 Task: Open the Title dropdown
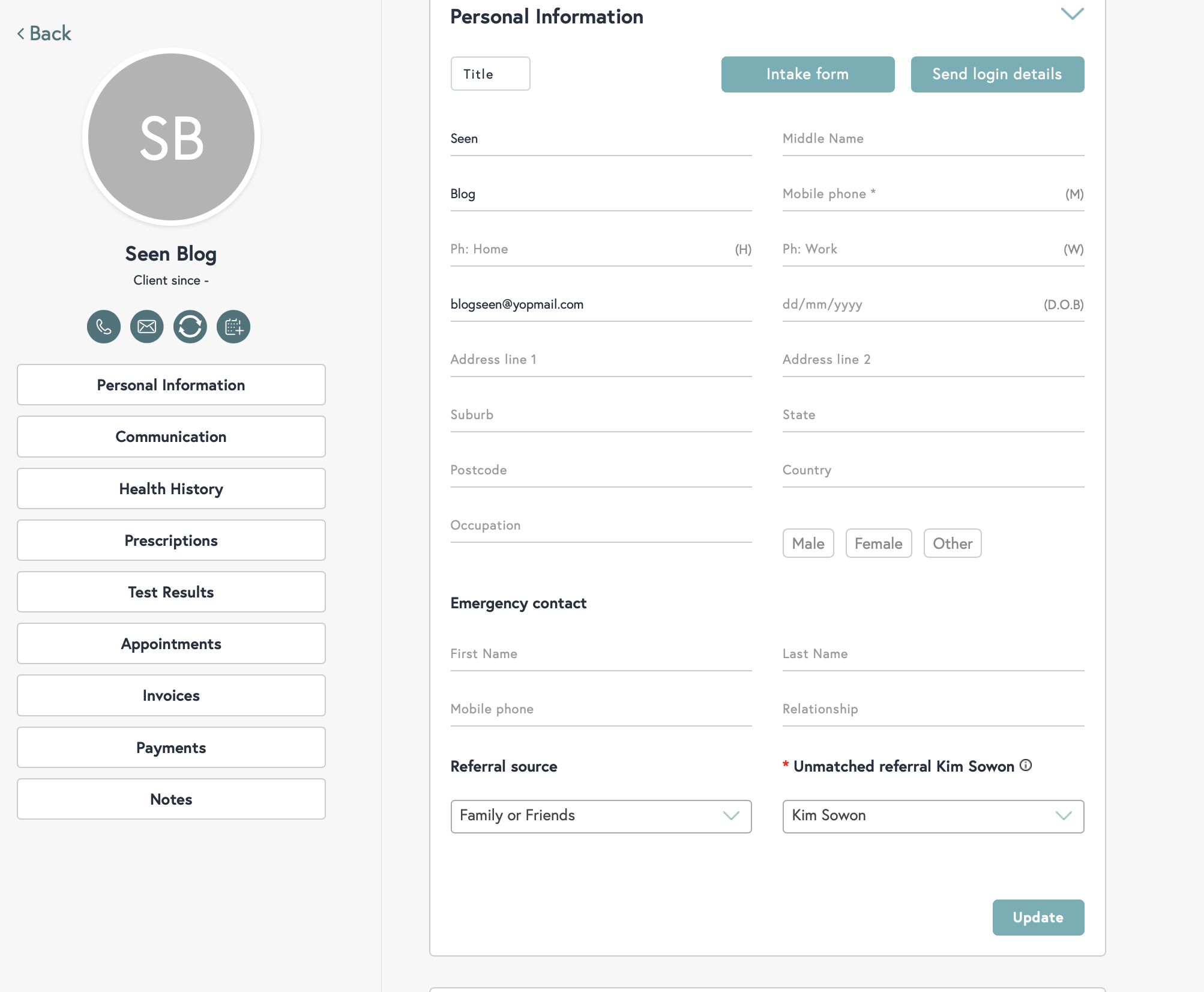point(490,74)
